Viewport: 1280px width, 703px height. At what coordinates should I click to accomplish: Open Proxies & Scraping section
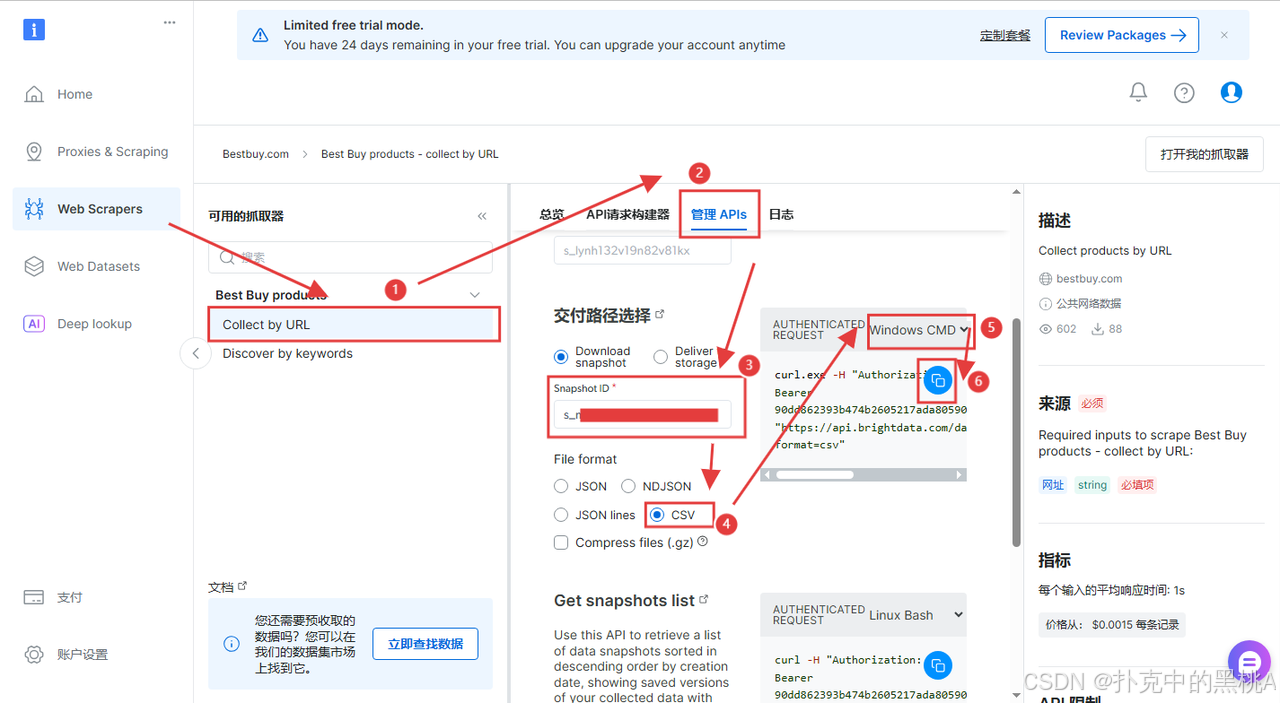pyautogui.click(x=96, y=152)
